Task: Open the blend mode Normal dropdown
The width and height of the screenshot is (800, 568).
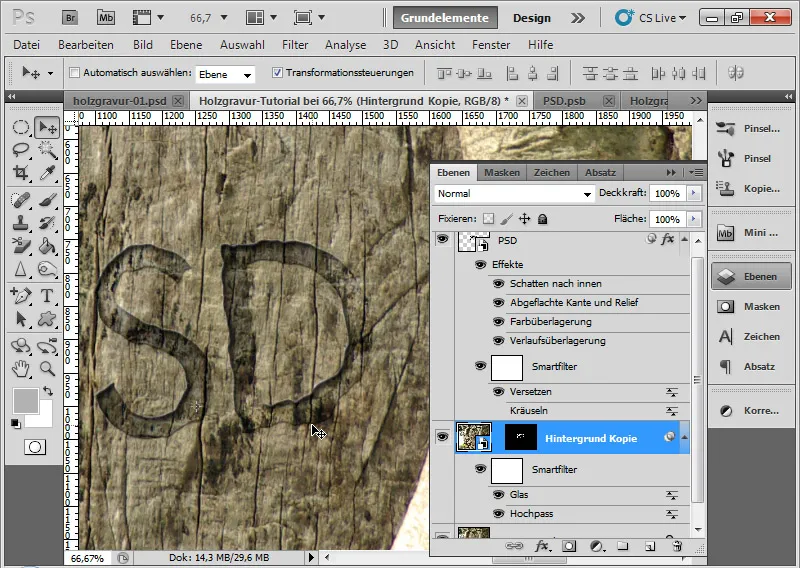Action: (x=514, y=193)
